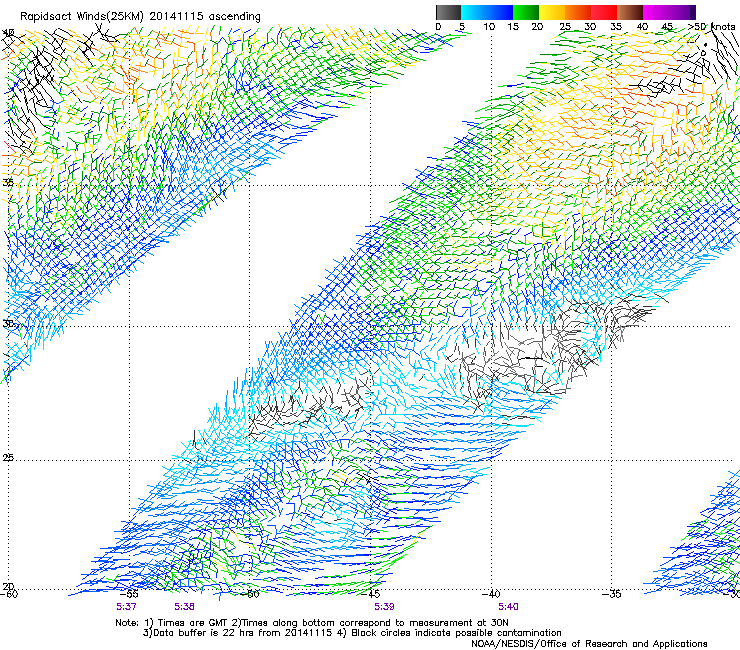
Task: Click the '>50 knots' legend label
Action: coord(711,26)
